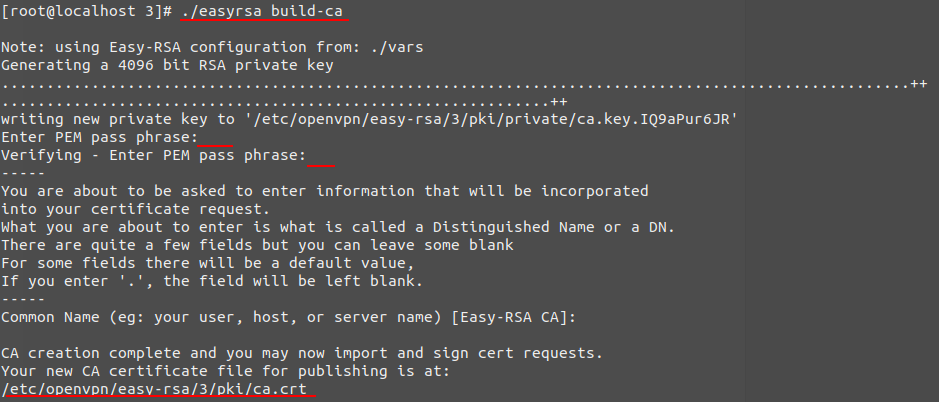The width and height of the screenshot is (939, 402).
Task: Click the 'Generating a 4096 bit RSA private key' line
Action: tap(167, 65)
